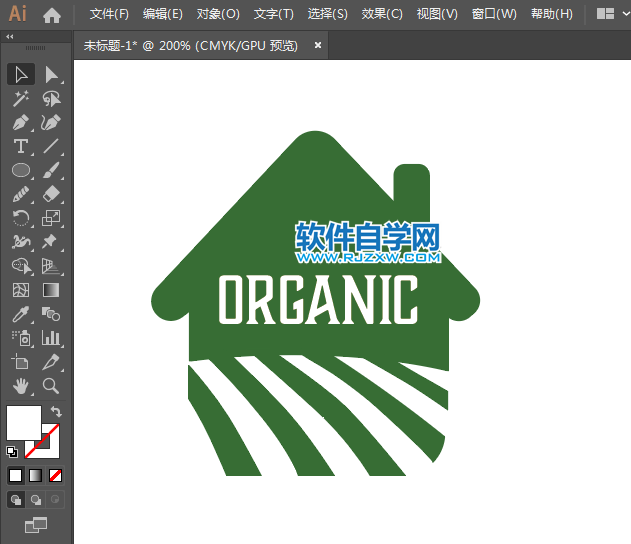
Task: Swap fill and stroke colors
Action: (x=57, y=412)
